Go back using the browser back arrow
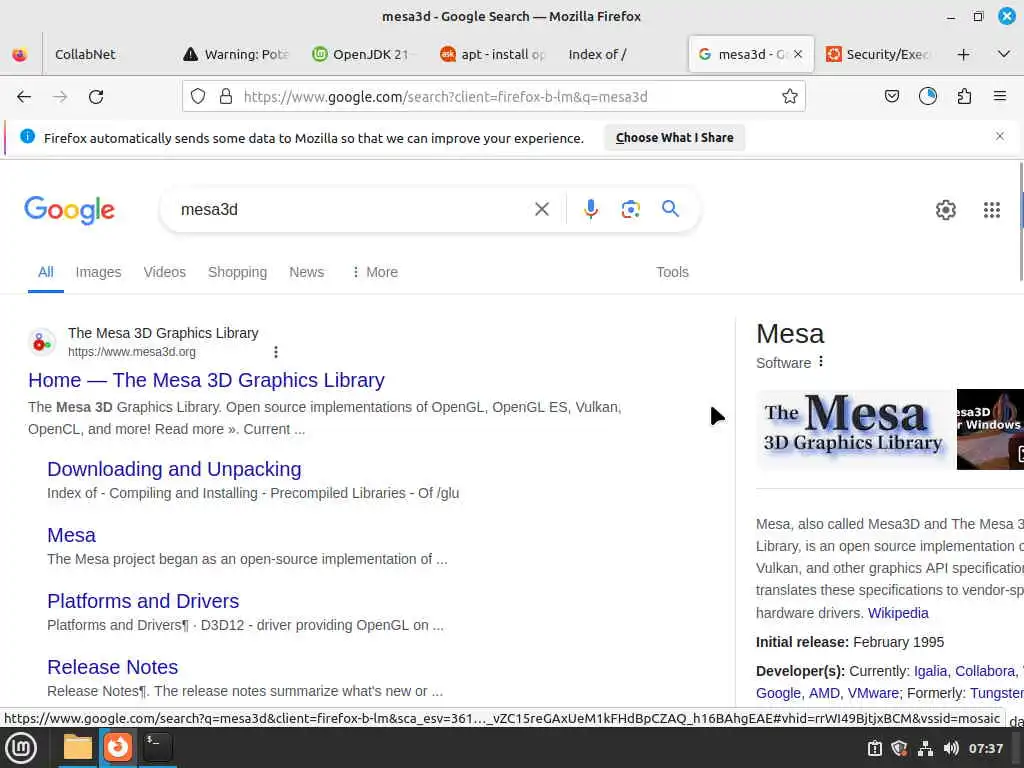This screenshot has height=768, width=1024. coord(24,97)
